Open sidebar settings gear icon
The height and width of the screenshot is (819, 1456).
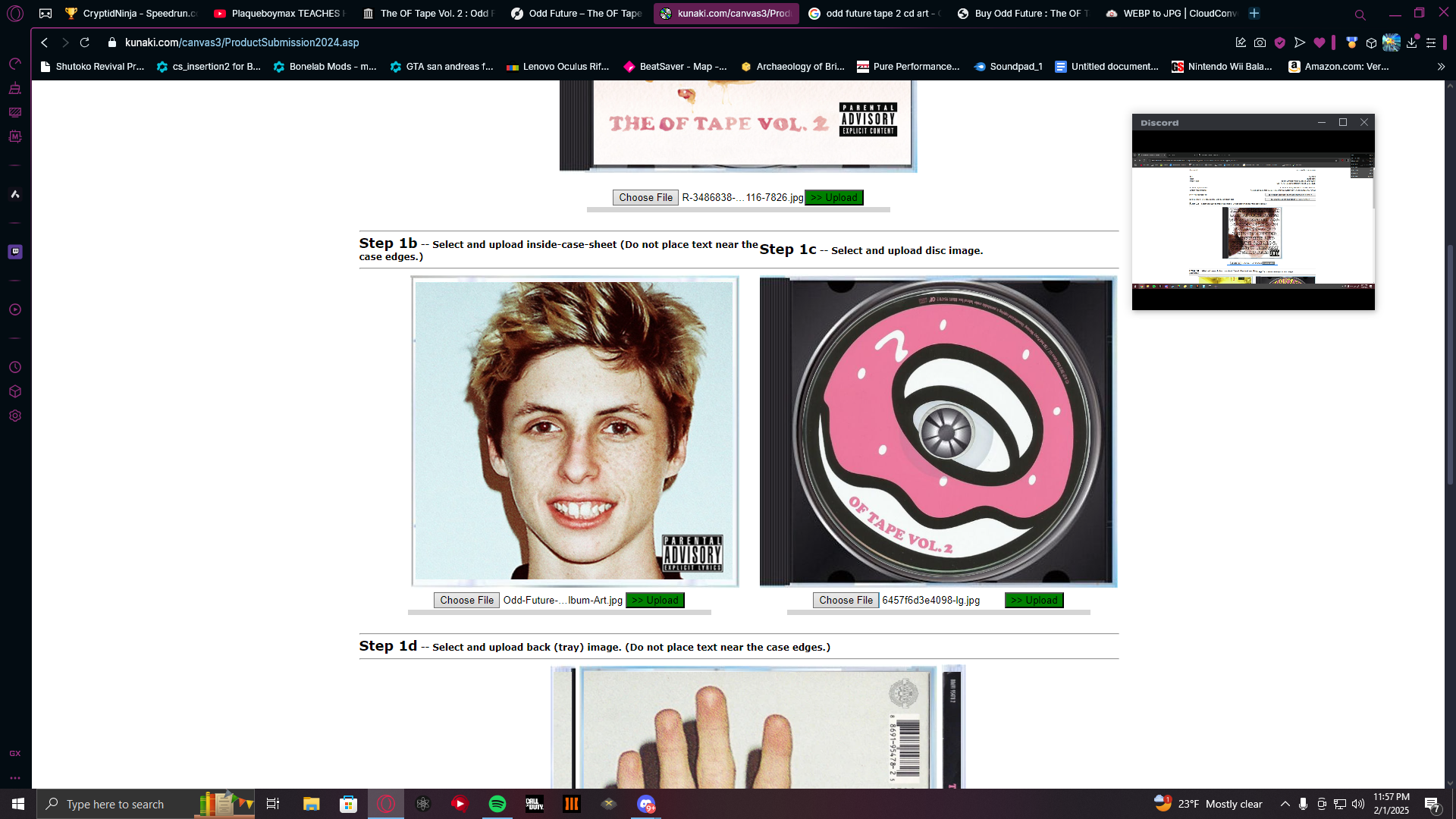(15, 416)
